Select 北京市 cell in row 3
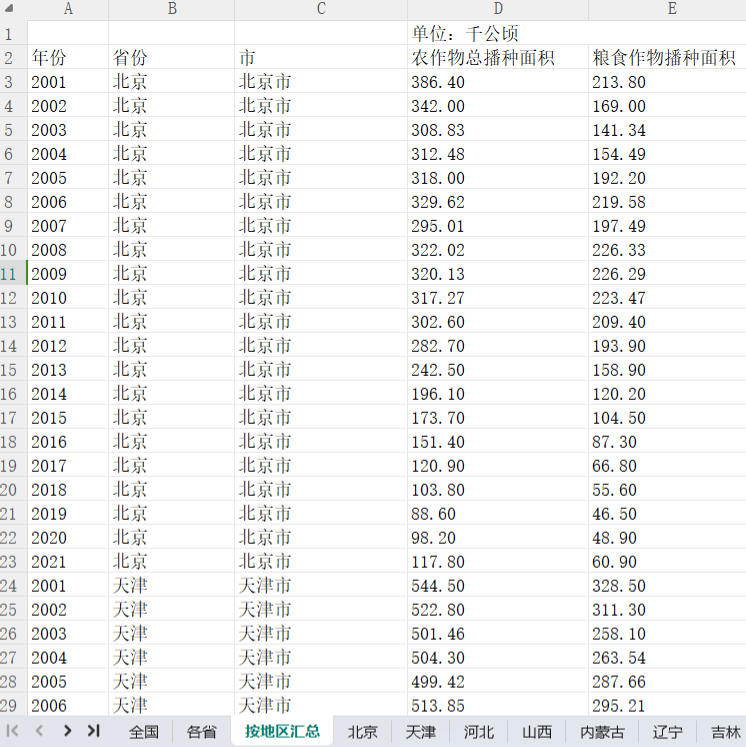The image size is (746, 747). [x=321, y=82]
